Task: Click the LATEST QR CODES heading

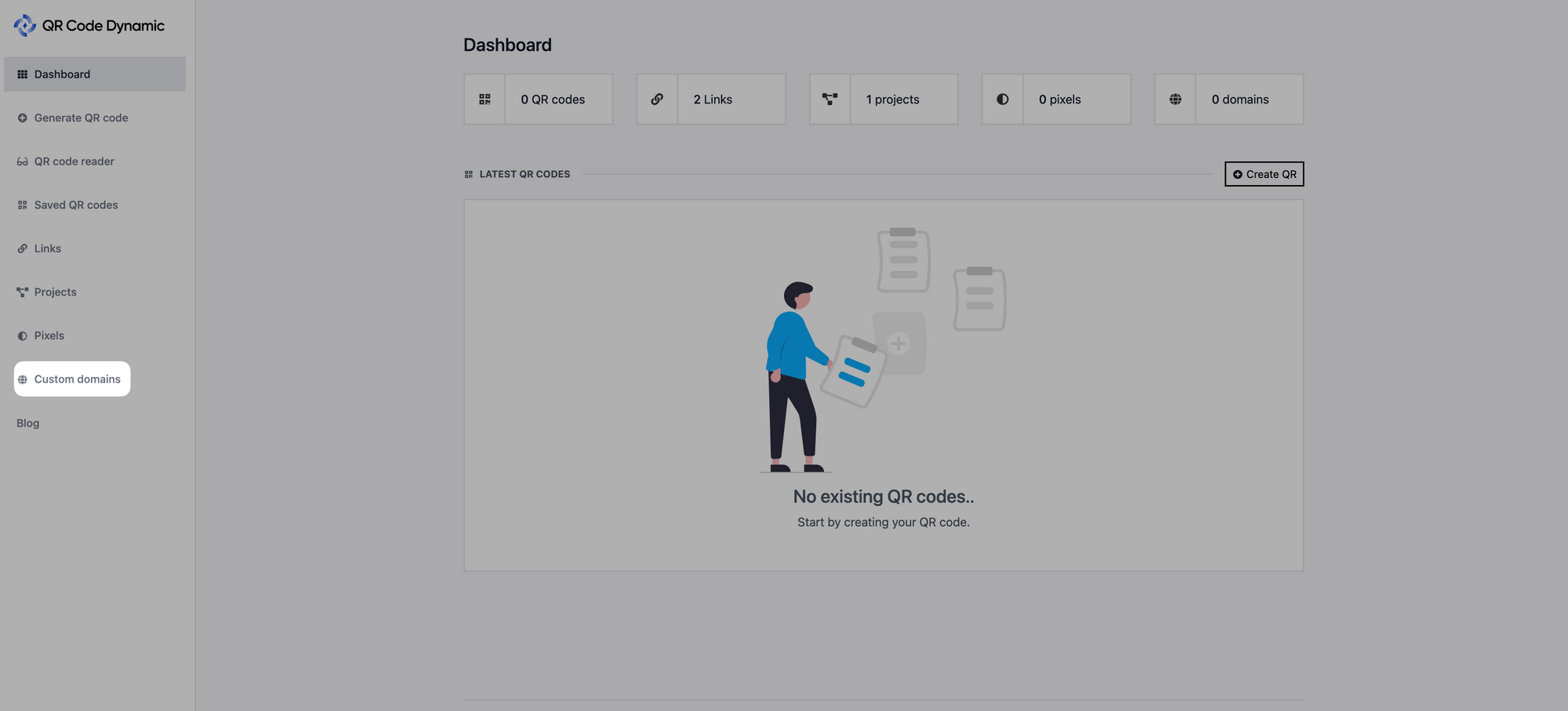Action: (524, 174)
